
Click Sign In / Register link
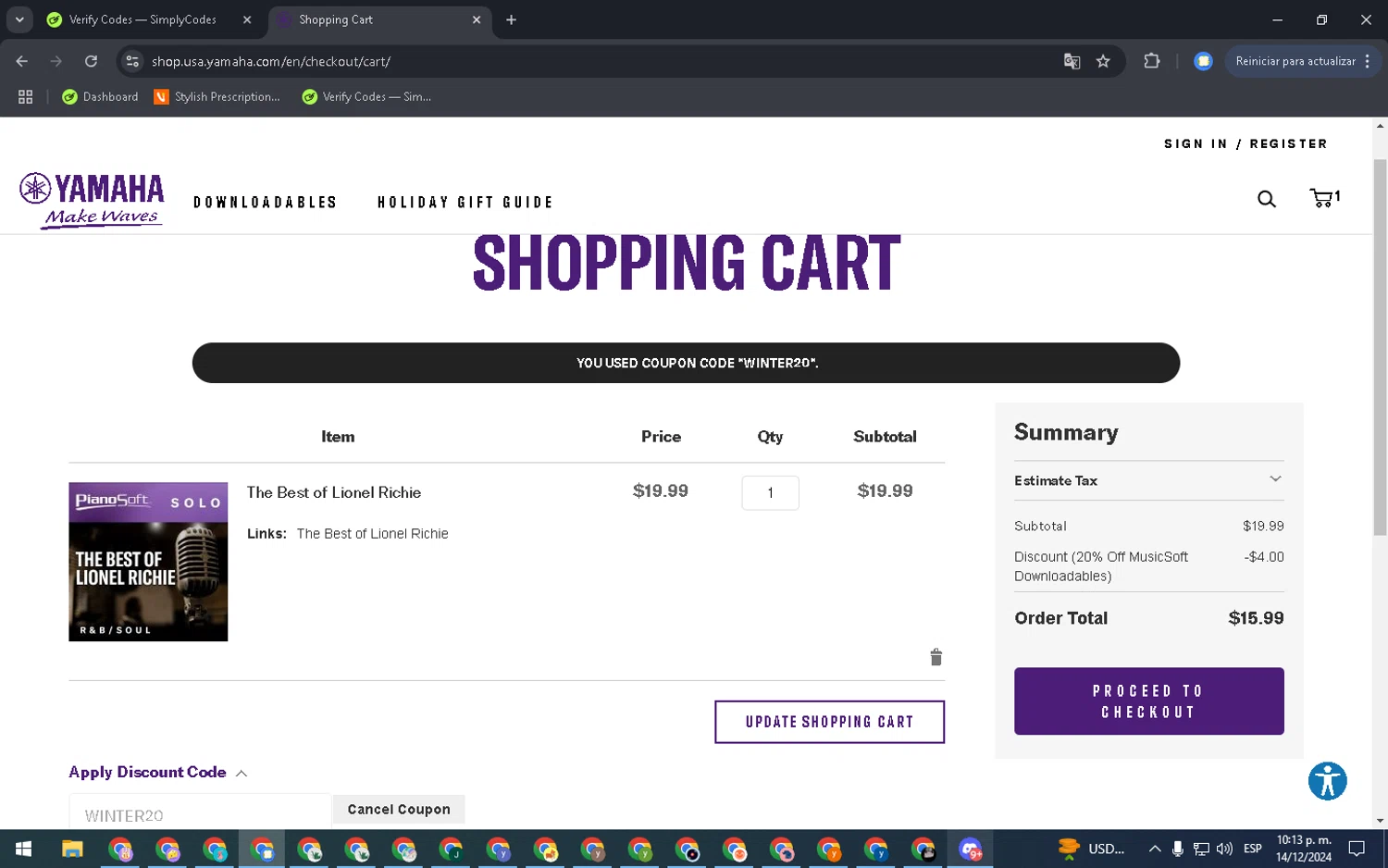[x=1245, y=143]
